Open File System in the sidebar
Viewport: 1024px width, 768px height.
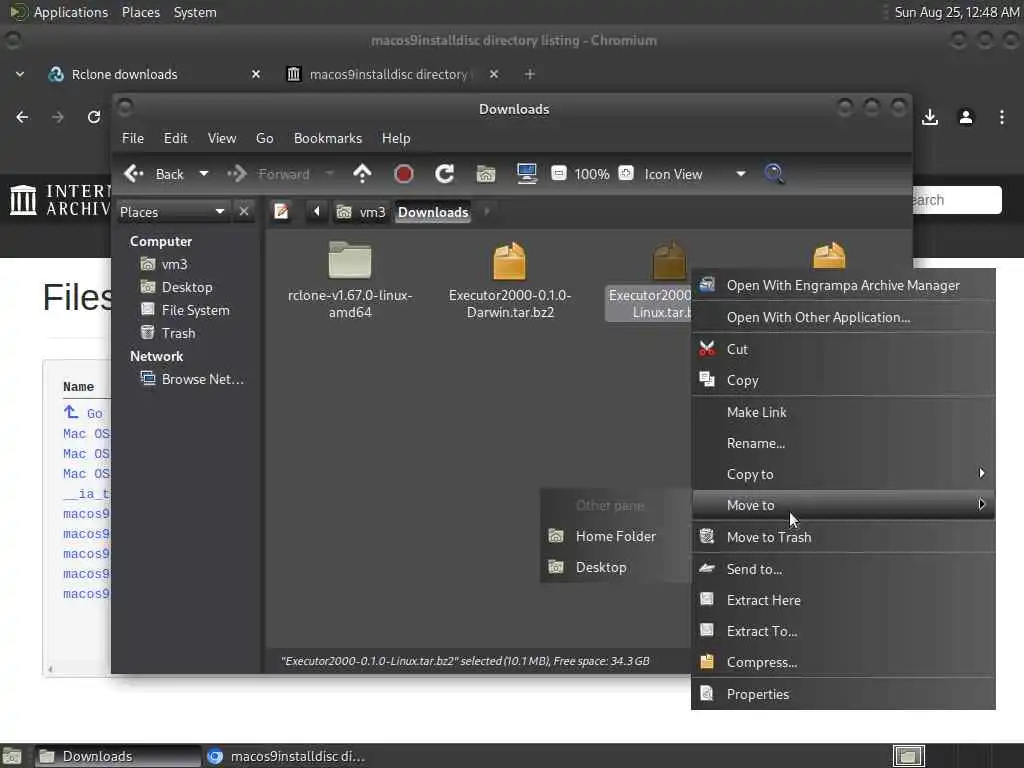[195, 310]
